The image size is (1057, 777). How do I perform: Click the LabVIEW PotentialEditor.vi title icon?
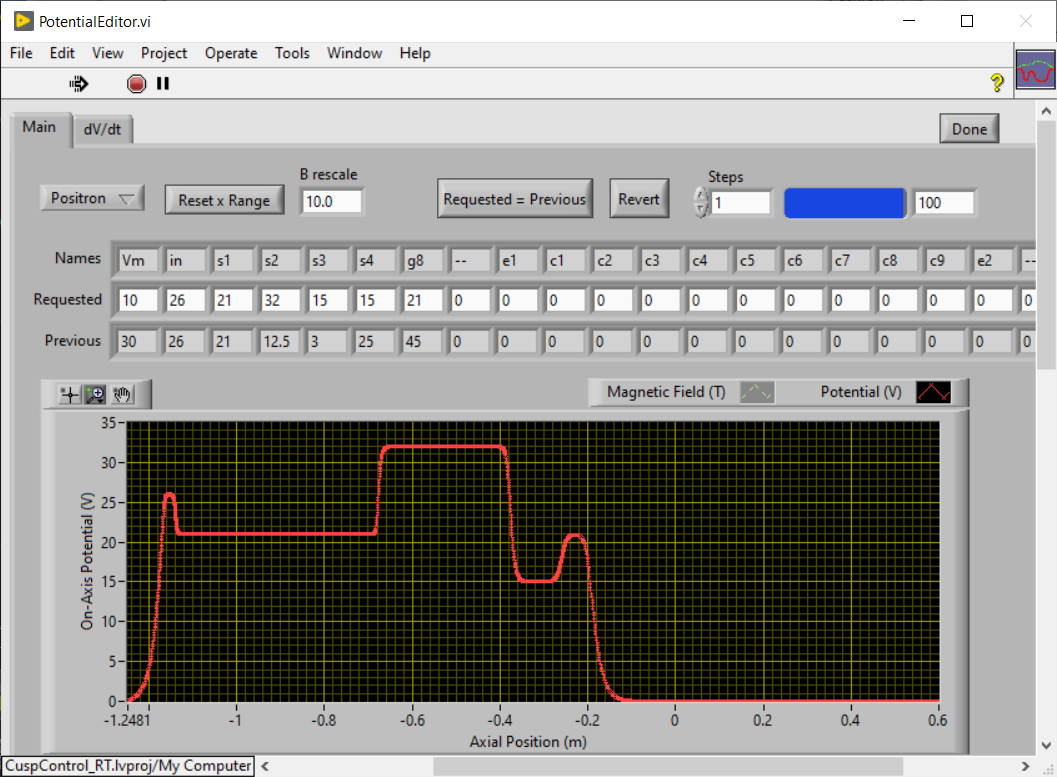tap(23, 21)
